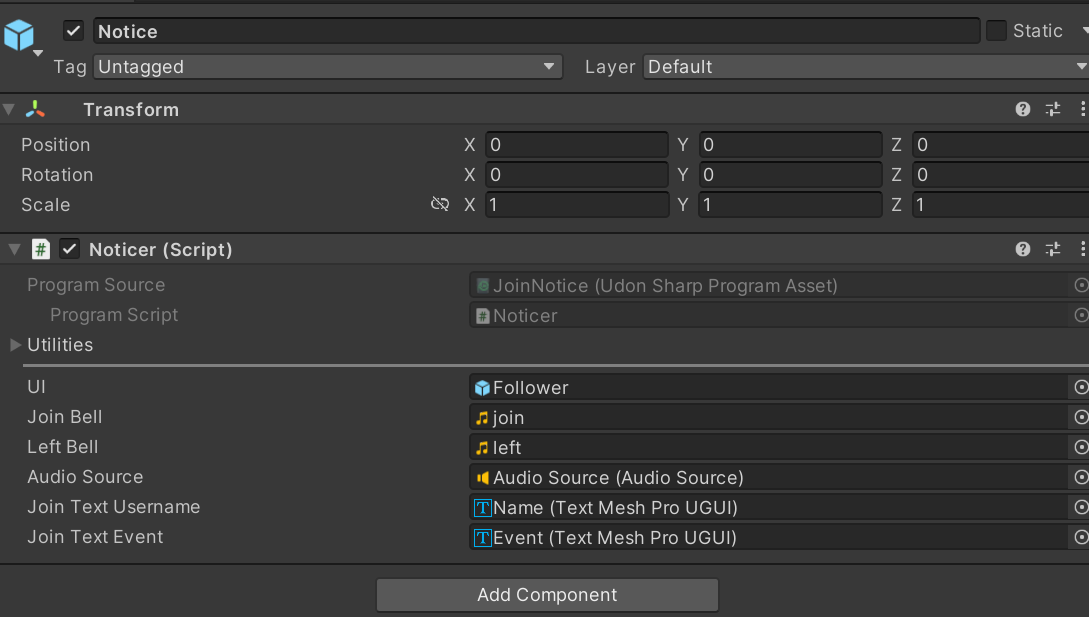
Task: Open Transform preset settings icon
Action: pyautogui.click(x=1052, y=110)
